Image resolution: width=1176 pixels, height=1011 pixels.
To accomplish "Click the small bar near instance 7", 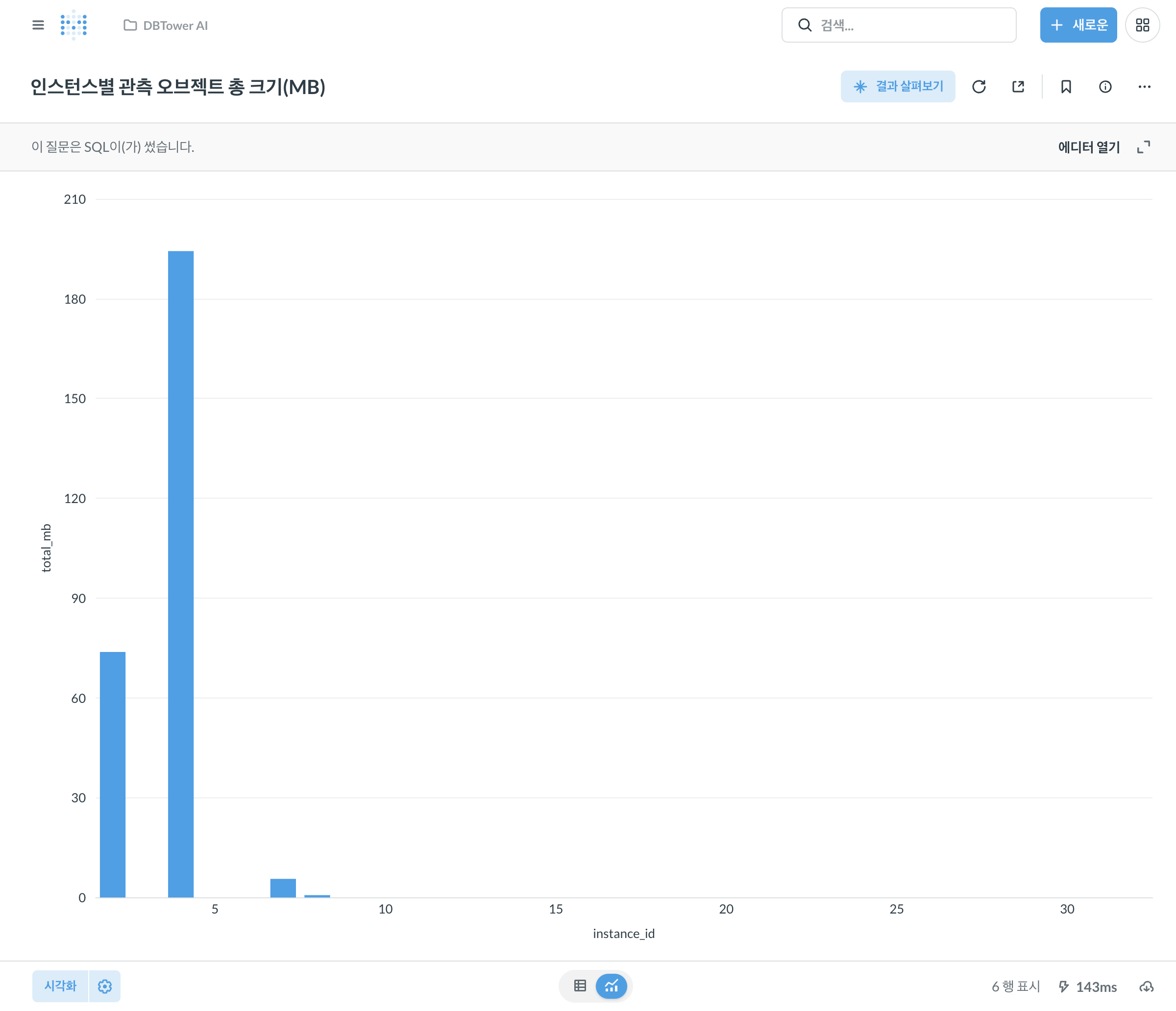I will [283, 888].
